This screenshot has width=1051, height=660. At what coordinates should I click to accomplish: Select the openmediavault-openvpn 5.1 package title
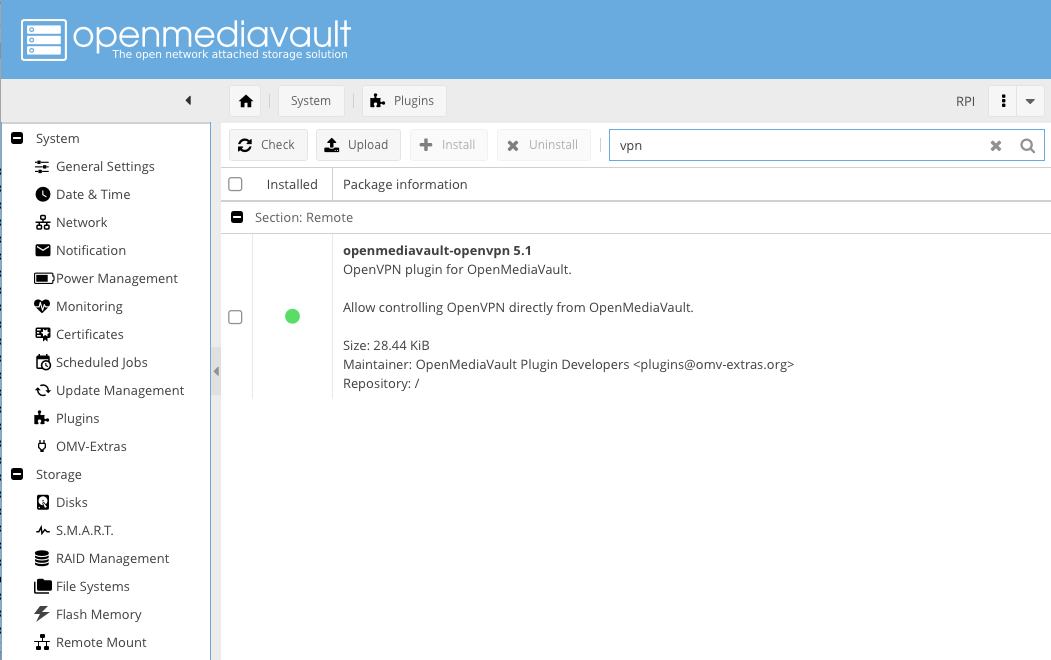click(x=437, y=251)
